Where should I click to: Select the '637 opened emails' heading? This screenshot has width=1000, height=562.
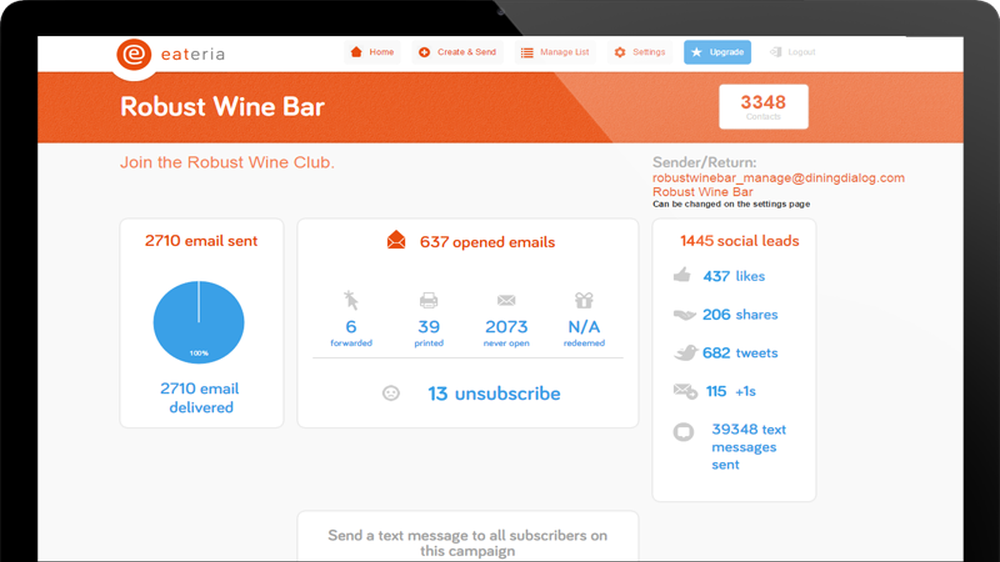pos(487,242)
